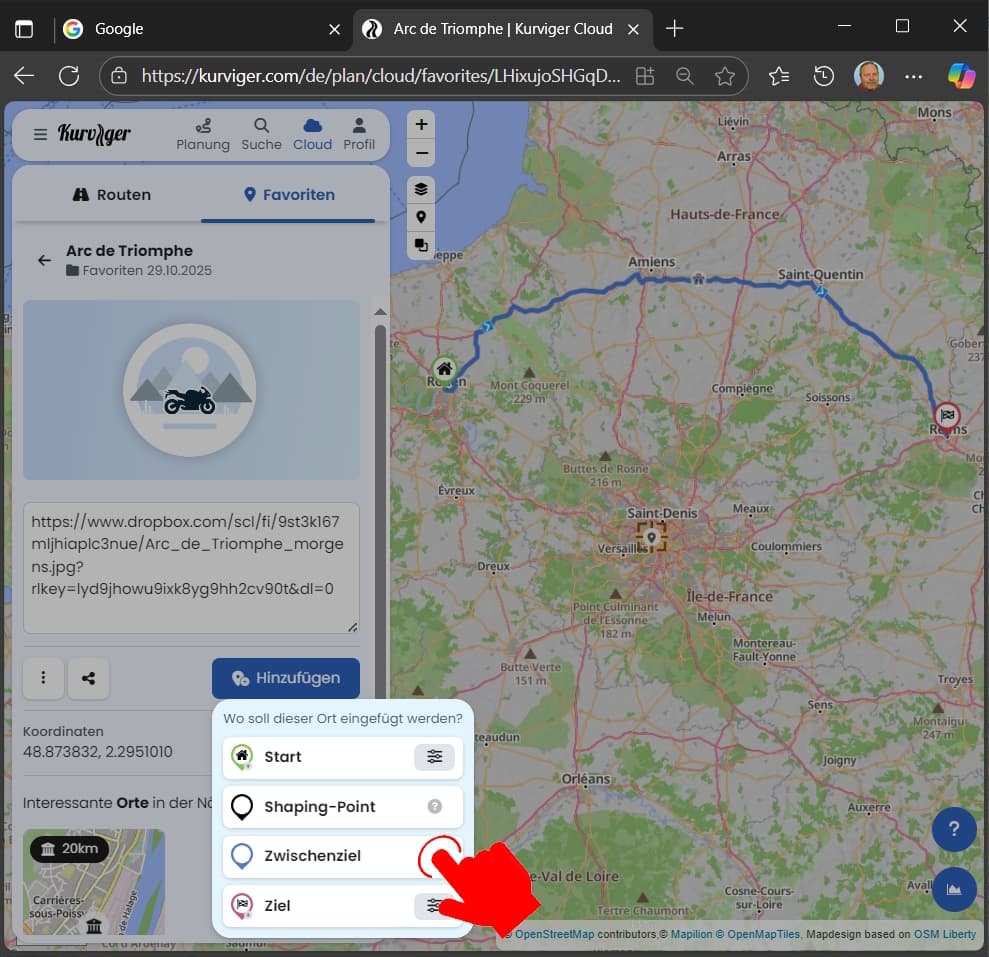Open the Planung section
This screenshot has height=957, width=989.
203,134
